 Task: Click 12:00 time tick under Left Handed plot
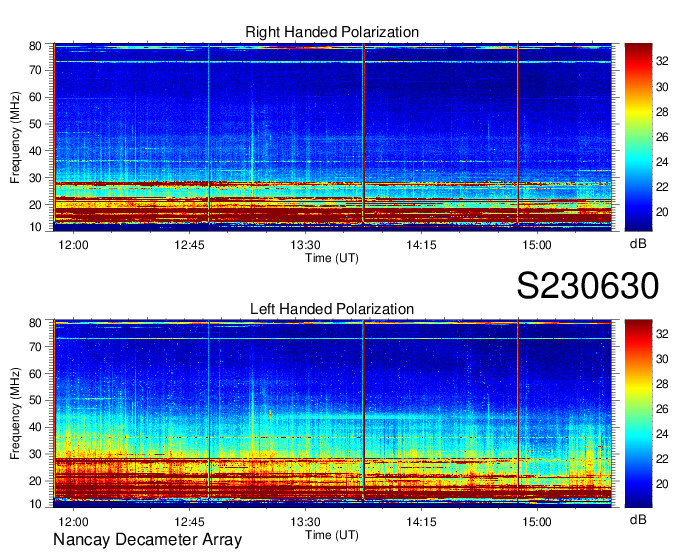[x=73, y=522]
